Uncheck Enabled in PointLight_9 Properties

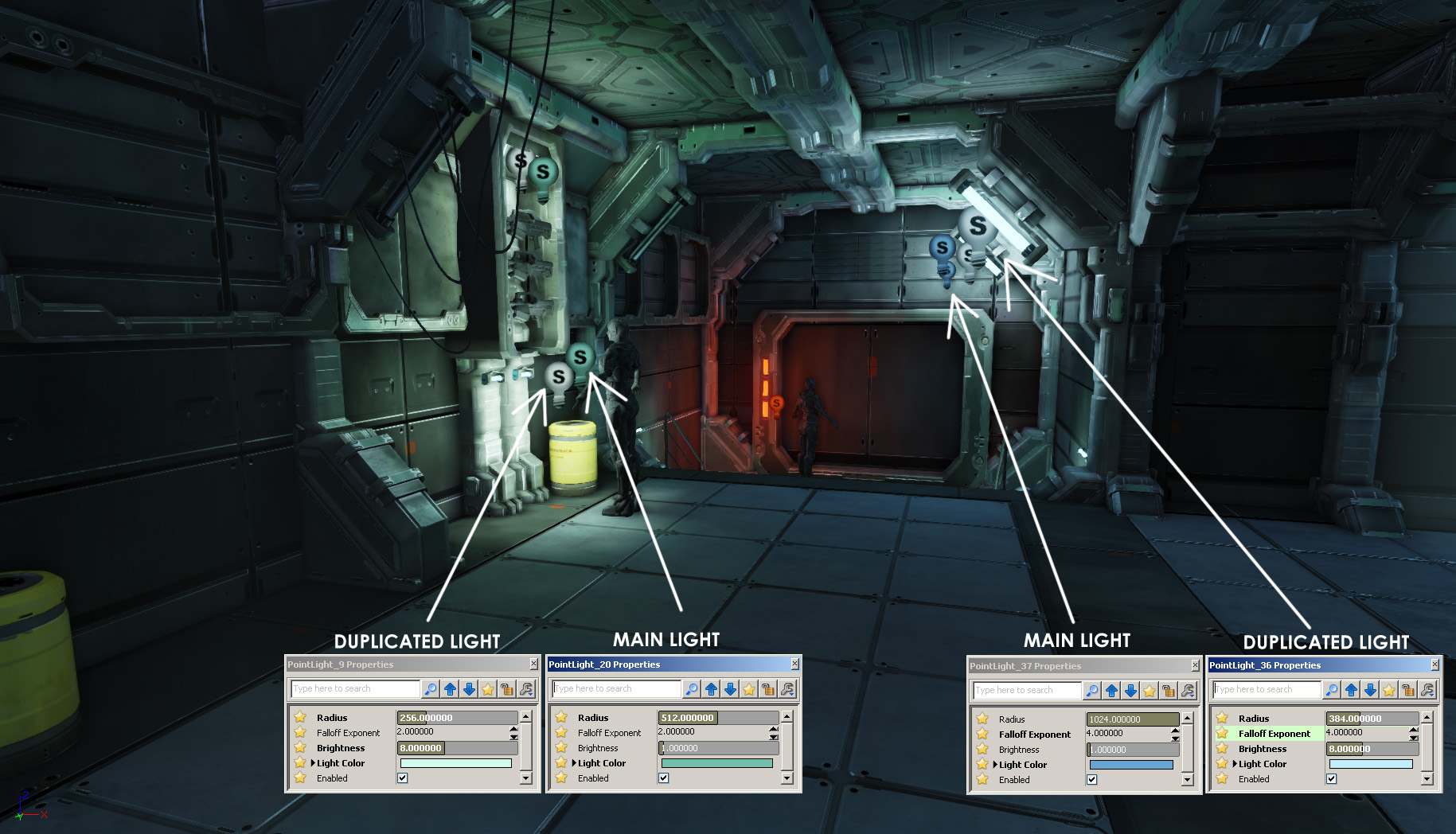point(403,778)
